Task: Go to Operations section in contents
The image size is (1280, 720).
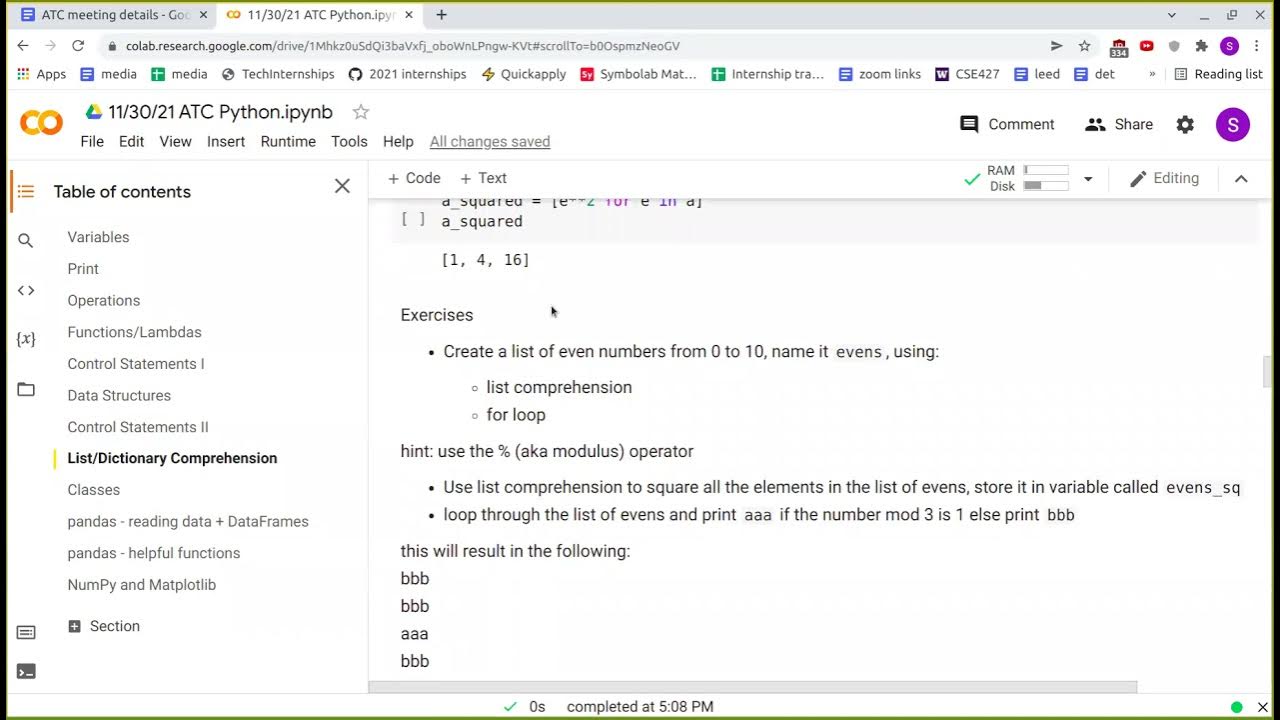Action: tap(104, 300)
